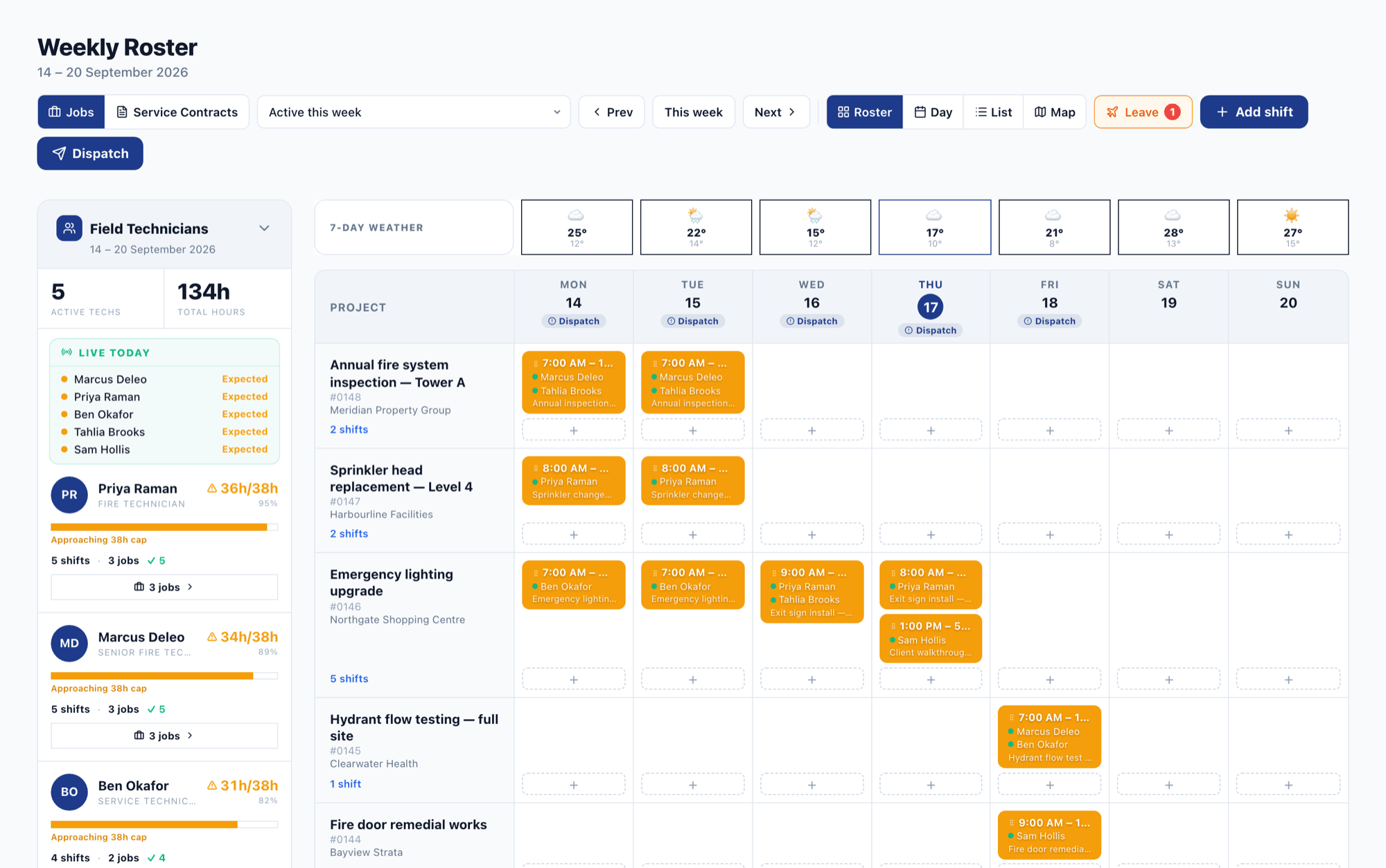Dispatch Wednesday 16 shifts
The width and height of the screenshot is (1386, 868).
[812, 321]
